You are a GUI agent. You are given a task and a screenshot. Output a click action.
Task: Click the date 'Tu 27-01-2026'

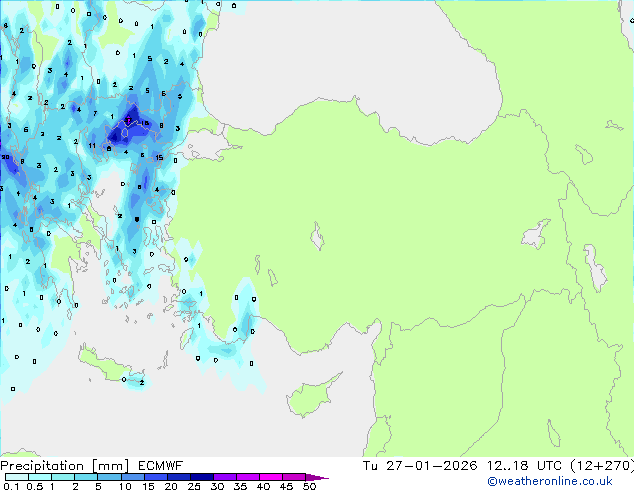click(420, 466)
